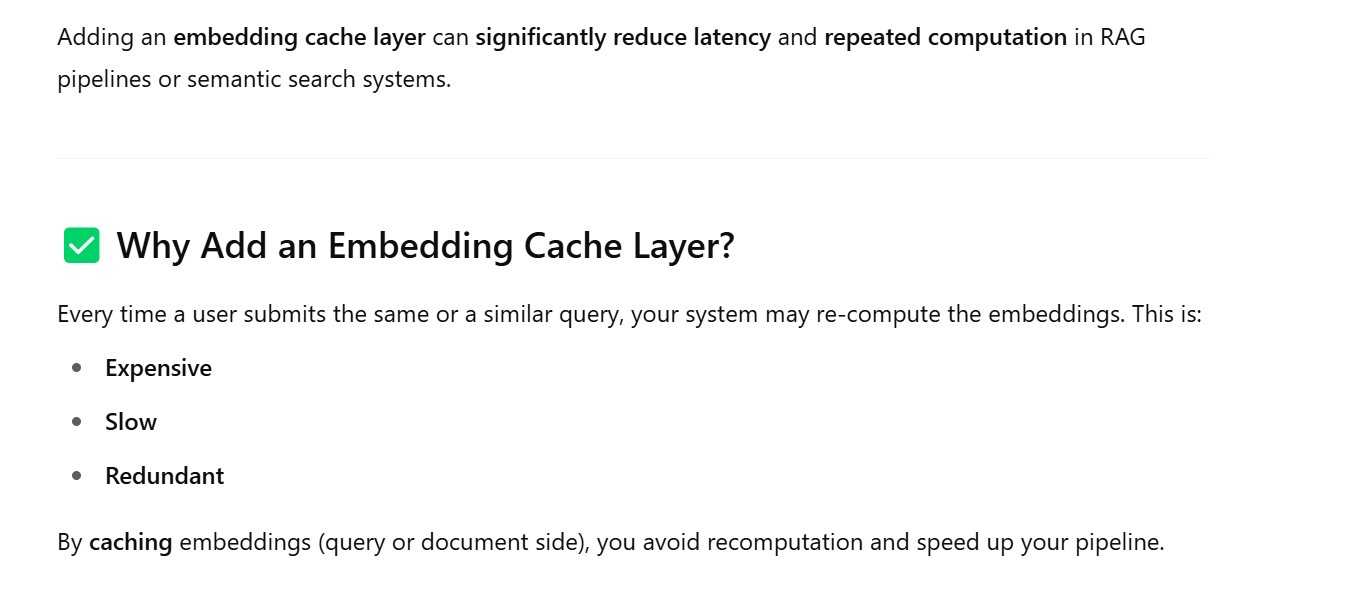
Task: Click the bold 'embedding cache layer' text
Action: [x=299, y=38]
